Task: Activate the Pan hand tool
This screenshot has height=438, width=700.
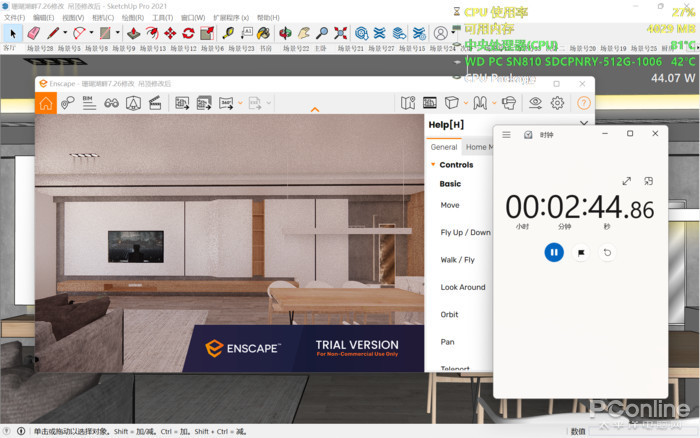Action: click(x=304, y=33)
